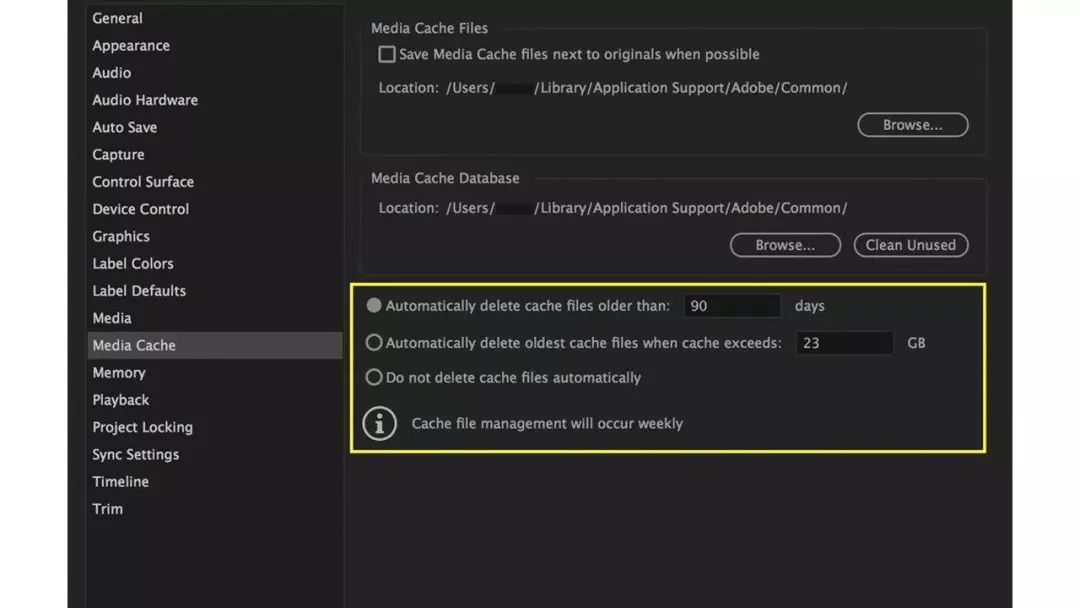Go to Appearance preferences
This screenshot has height=608, width=1080.
click(131, 45)
